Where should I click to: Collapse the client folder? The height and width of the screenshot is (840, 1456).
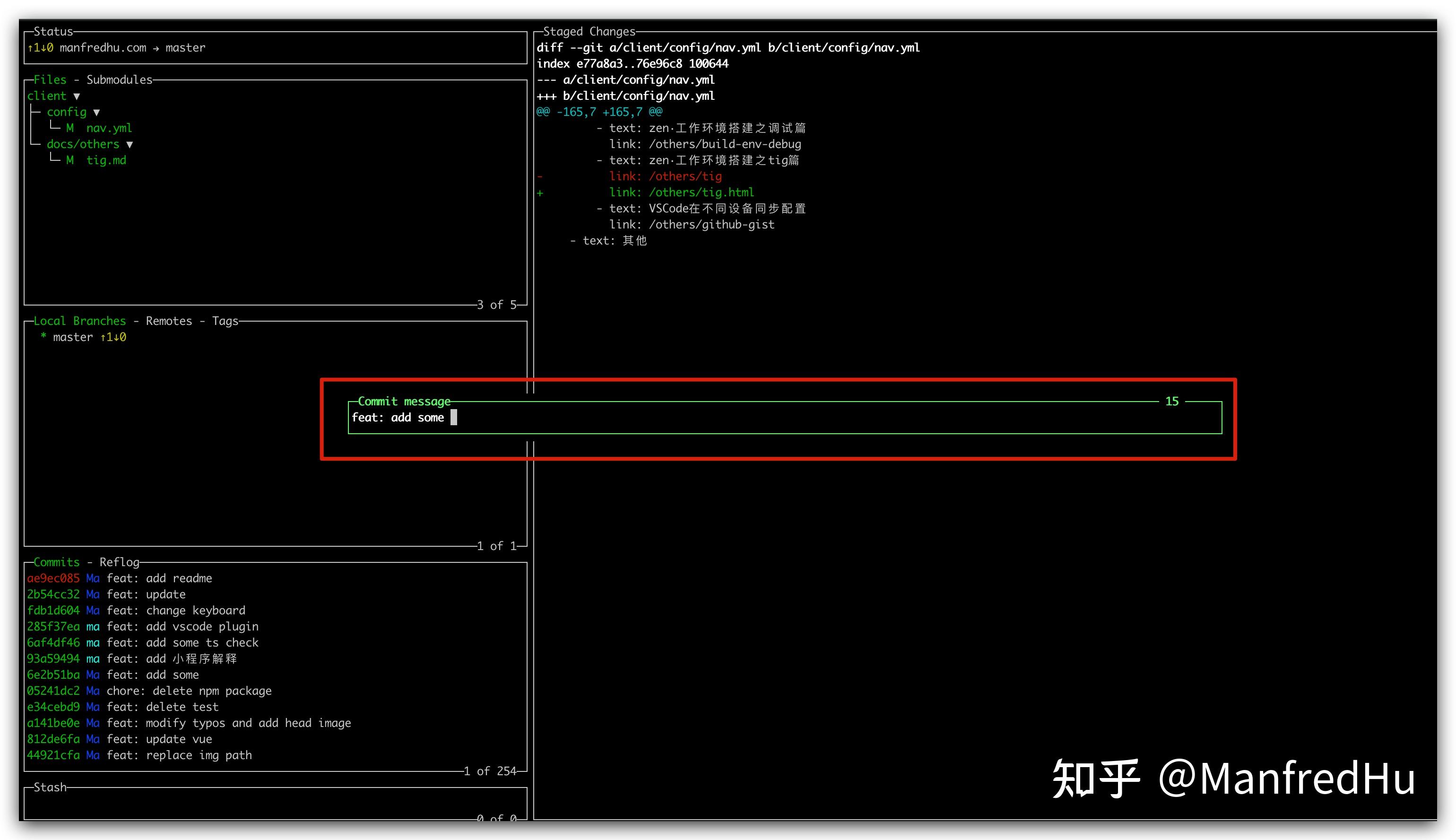coord(77,96)
